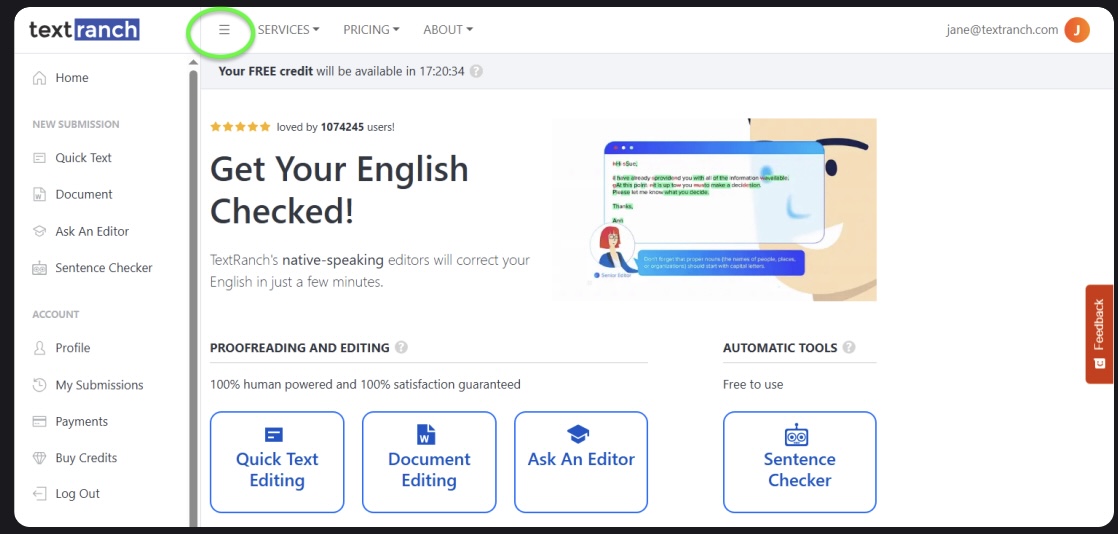1118x534 pixels.
Task: Click the sidebar scroll-up arrow
Action: [193, 63]
